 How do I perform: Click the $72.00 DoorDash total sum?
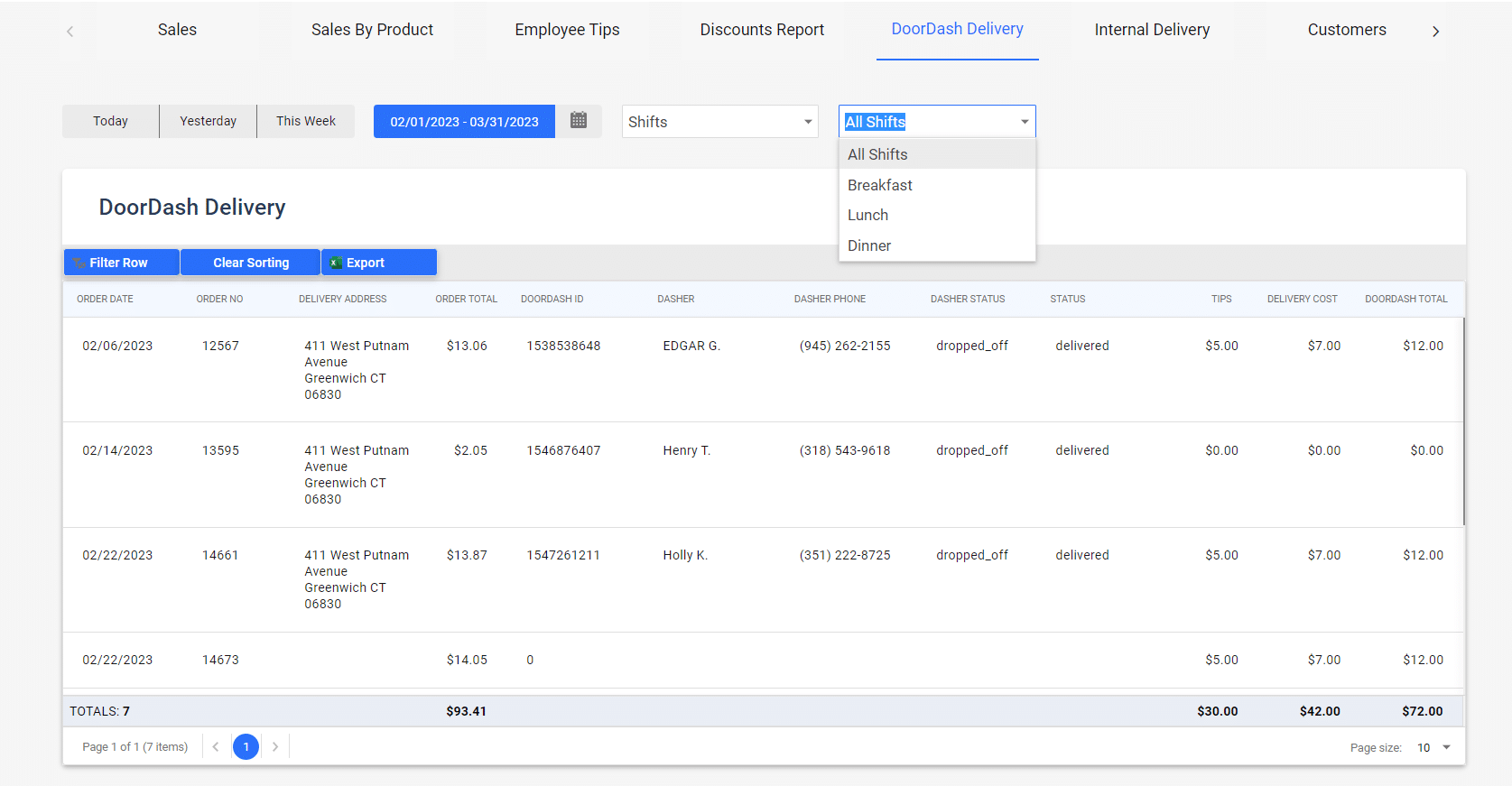[1423, 711]
